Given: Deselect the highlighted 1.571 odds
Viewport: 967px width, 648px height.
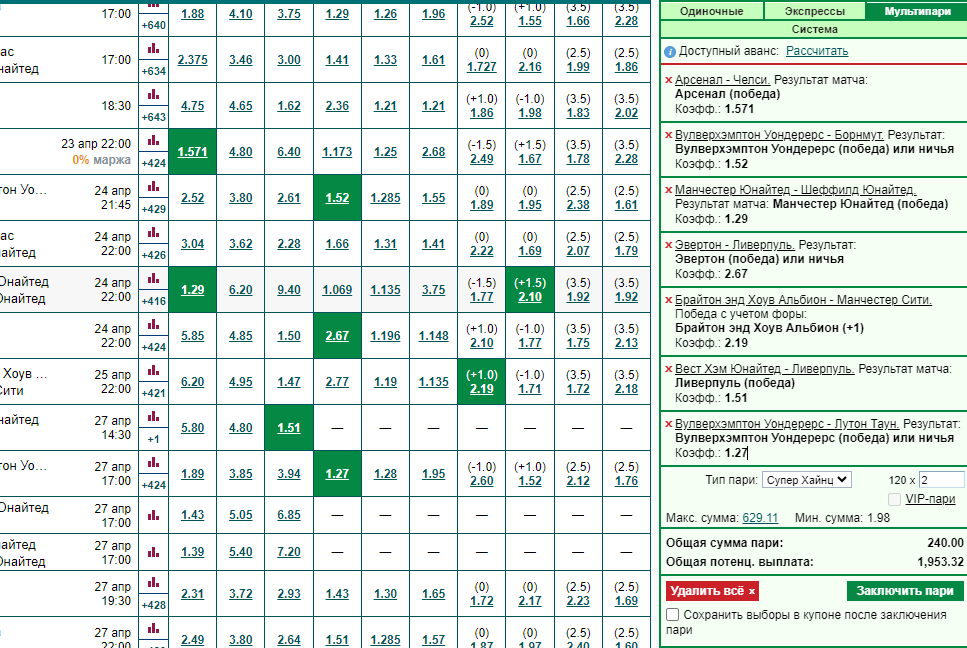Looking at the screenshot, I should pyautogui.click(x=192, y=152).
